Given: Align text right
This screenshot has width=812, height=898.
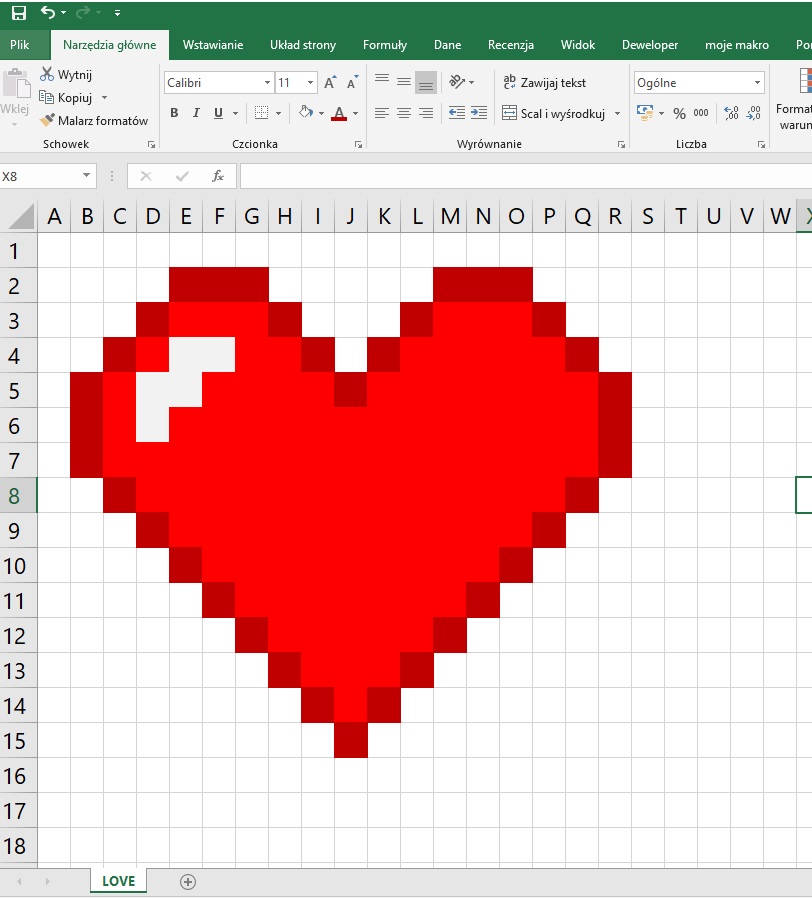Looking at the screenshot, I should [x=426, y=113].
